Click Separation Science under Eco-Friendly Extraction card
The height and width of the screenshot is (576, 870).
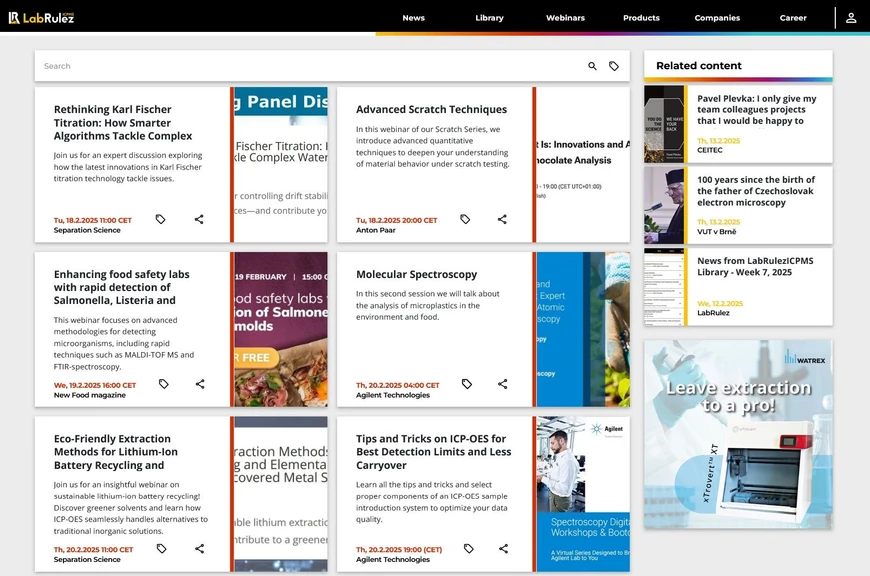[x=87, y=560]
